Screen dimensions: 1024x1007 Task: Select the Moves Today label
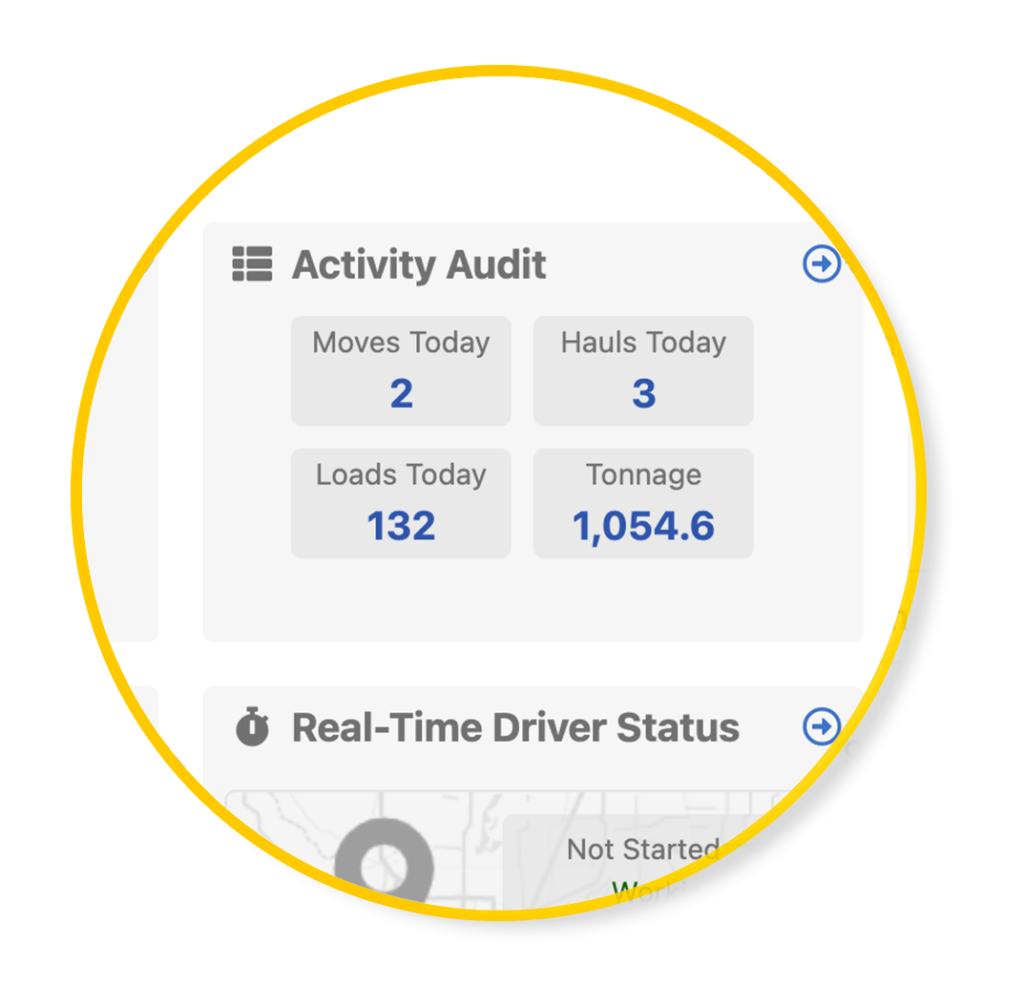pyautogui.click(x=401, y=343)
